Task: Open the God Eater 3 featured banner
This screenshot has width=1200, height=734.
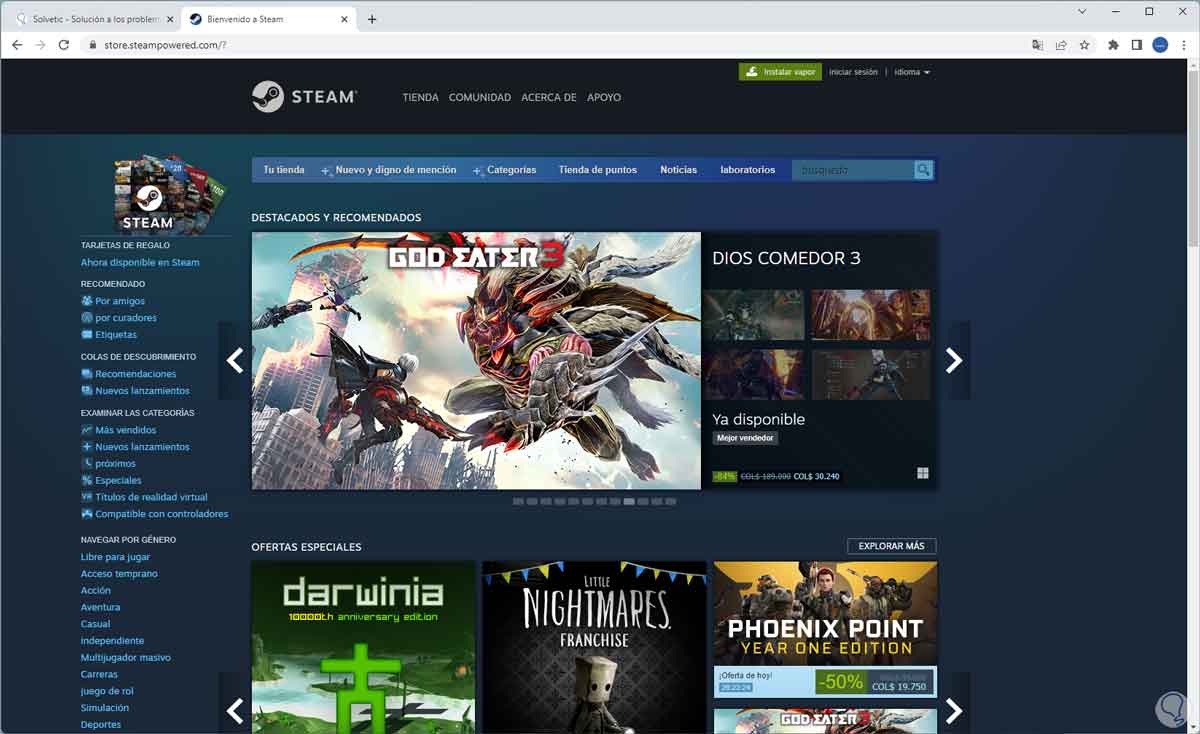Action: [x=476, y=361]
